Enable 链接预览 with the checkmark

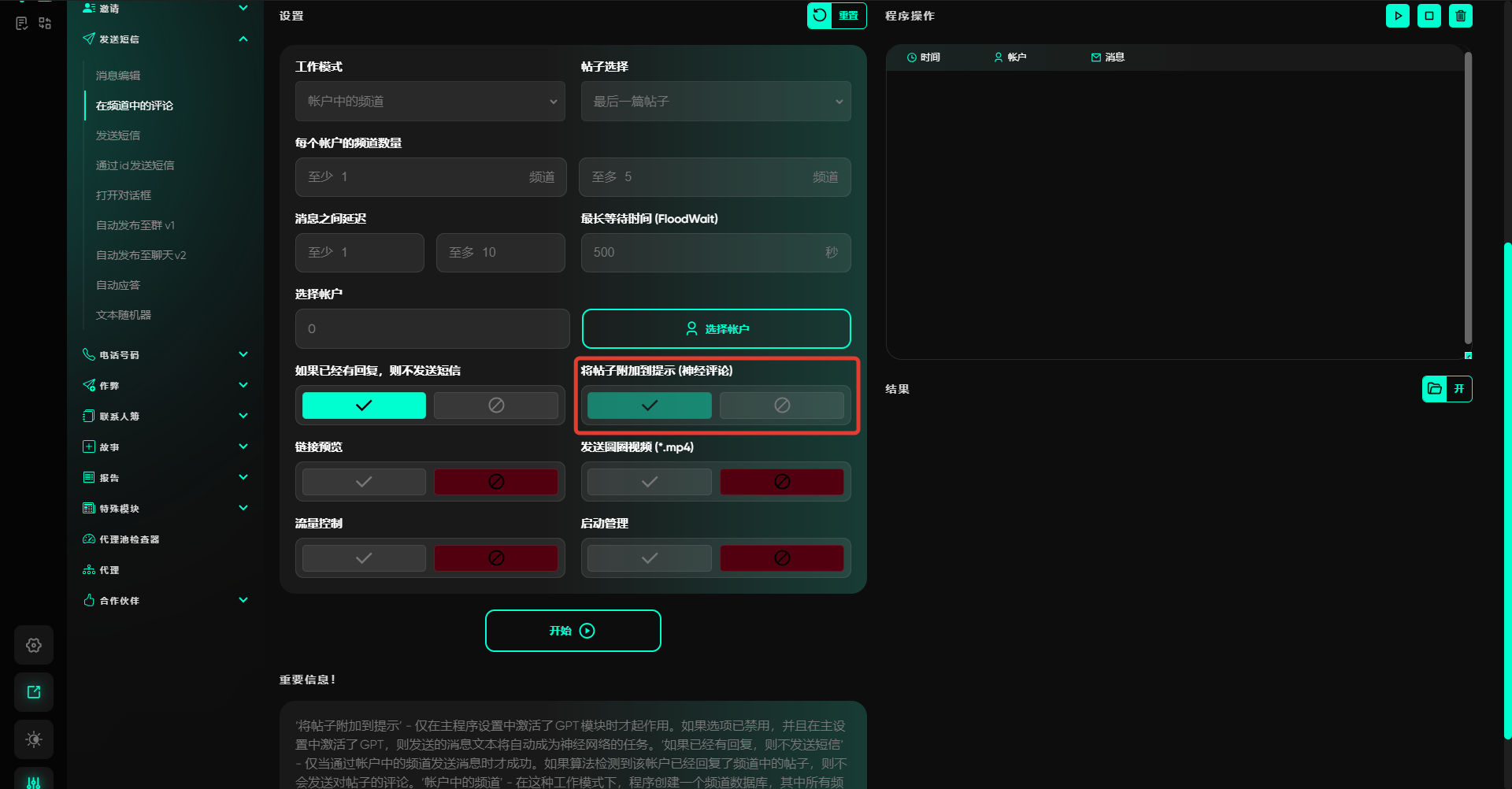click(364, 482)
